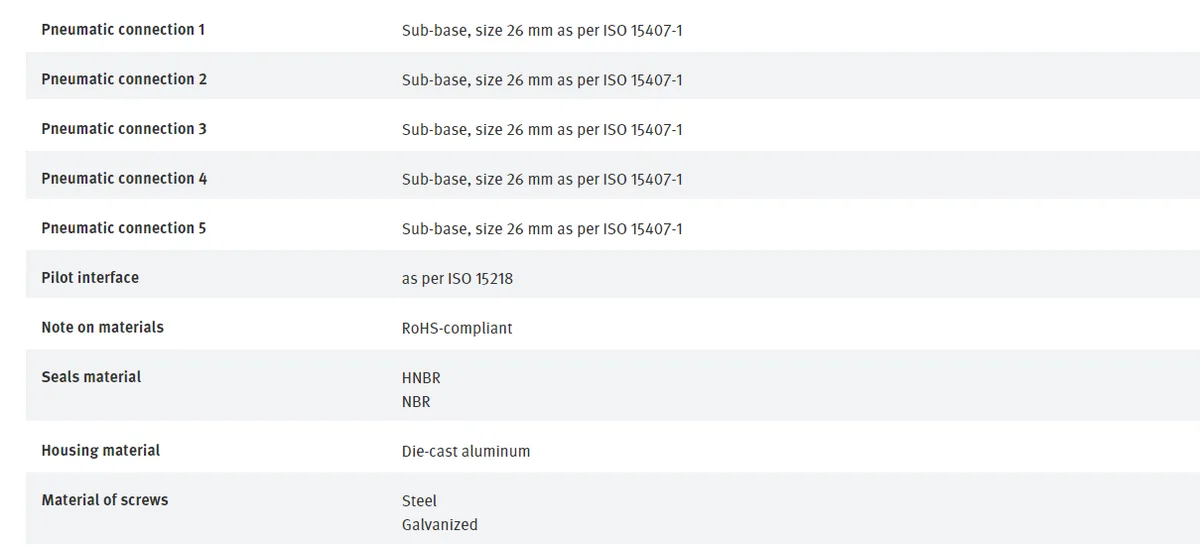1200x548 pixels.
Task: Click the Pneumatic connection 5 label
Action: (x=124, y=228)
